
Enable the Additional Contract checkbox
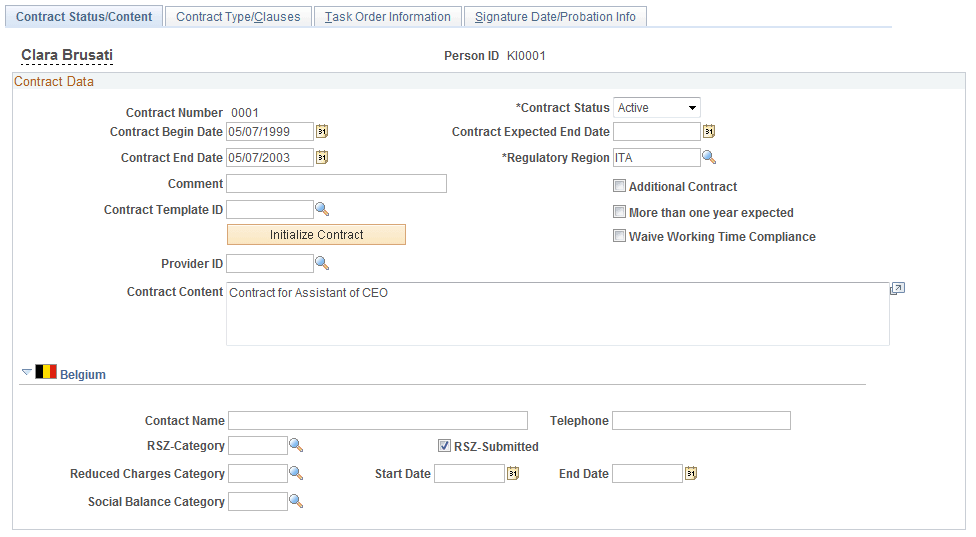[619, 186]
